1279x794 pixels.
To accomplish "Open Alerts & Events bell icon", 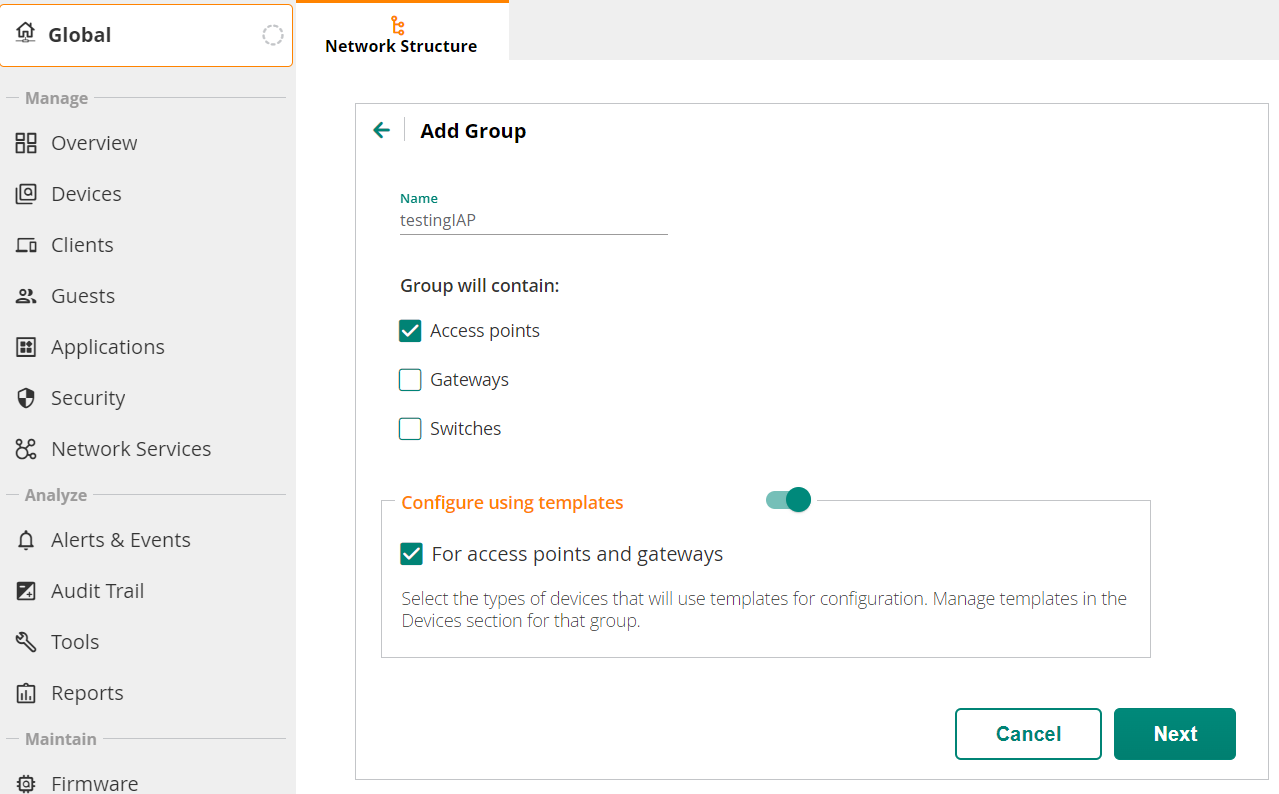I will tap(26, 540).
